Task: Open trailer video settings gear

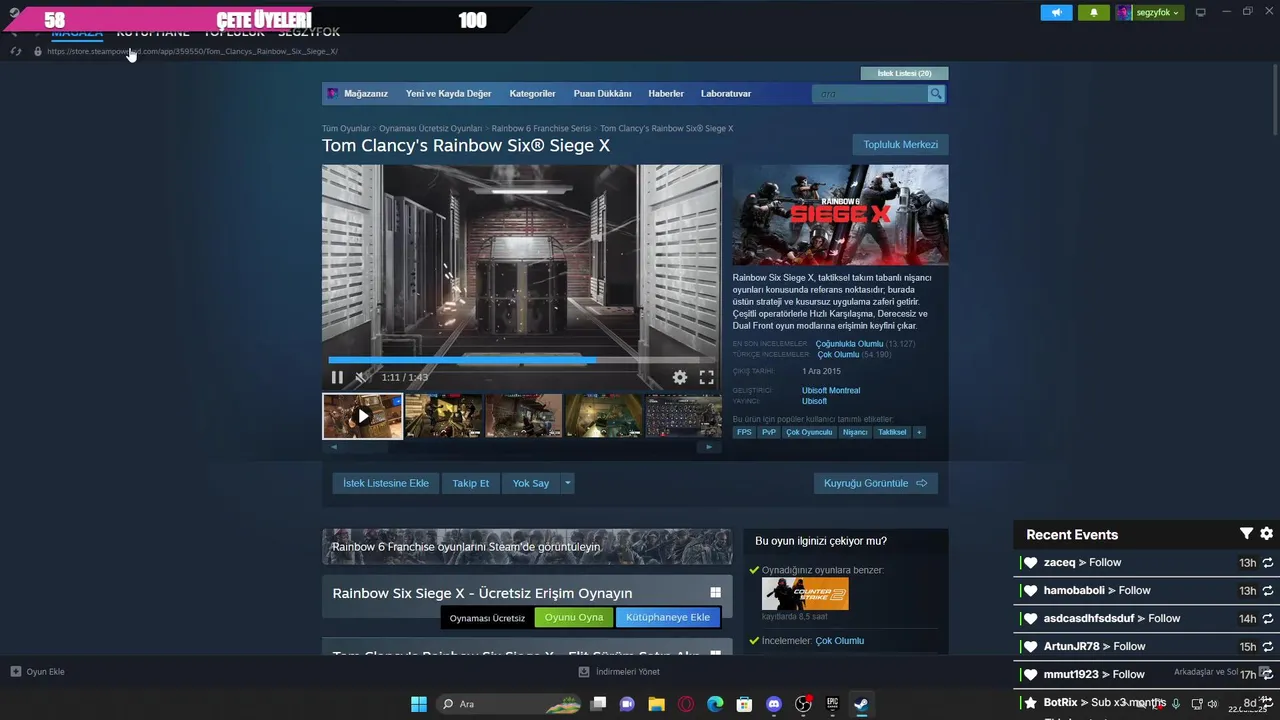Action: tap(680, 377)
